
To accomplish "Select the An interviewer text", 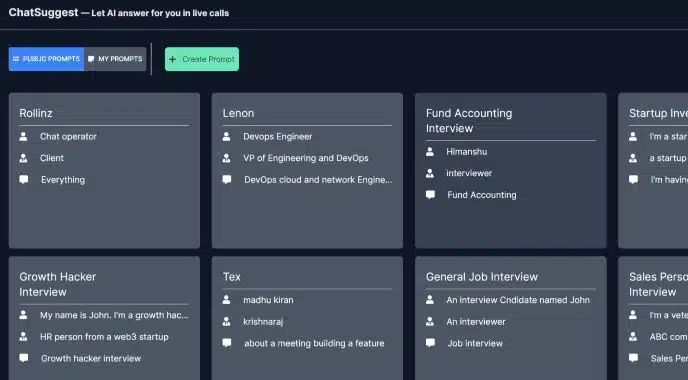I will (476, 322).
